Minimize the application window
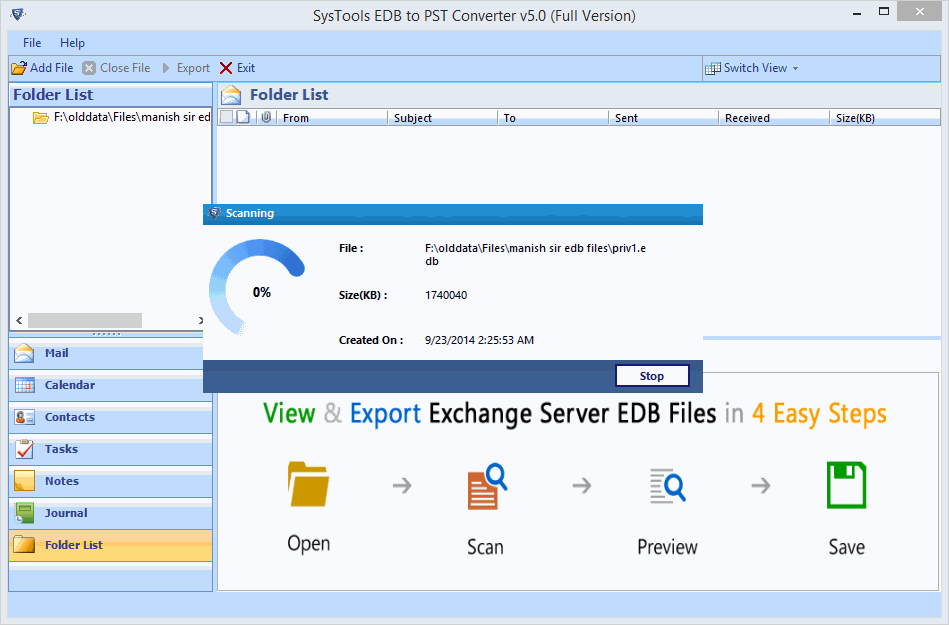 tap(857, 13)
